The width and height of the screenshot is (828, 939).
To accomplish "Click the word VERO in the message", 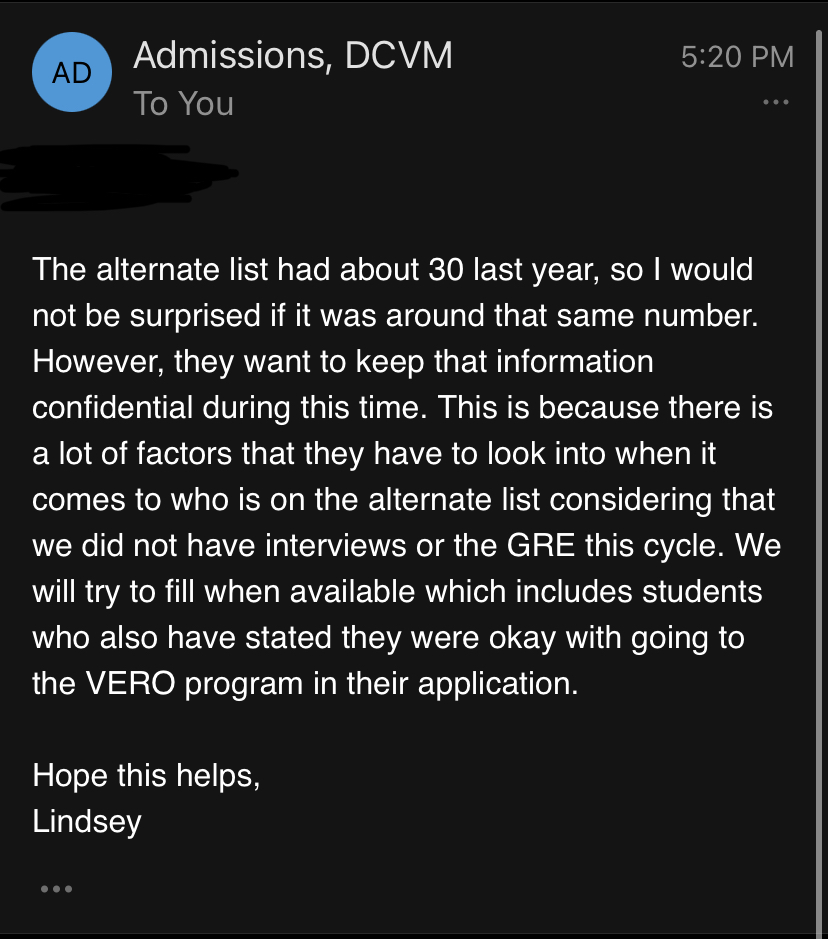I will [x=131, y=683].
